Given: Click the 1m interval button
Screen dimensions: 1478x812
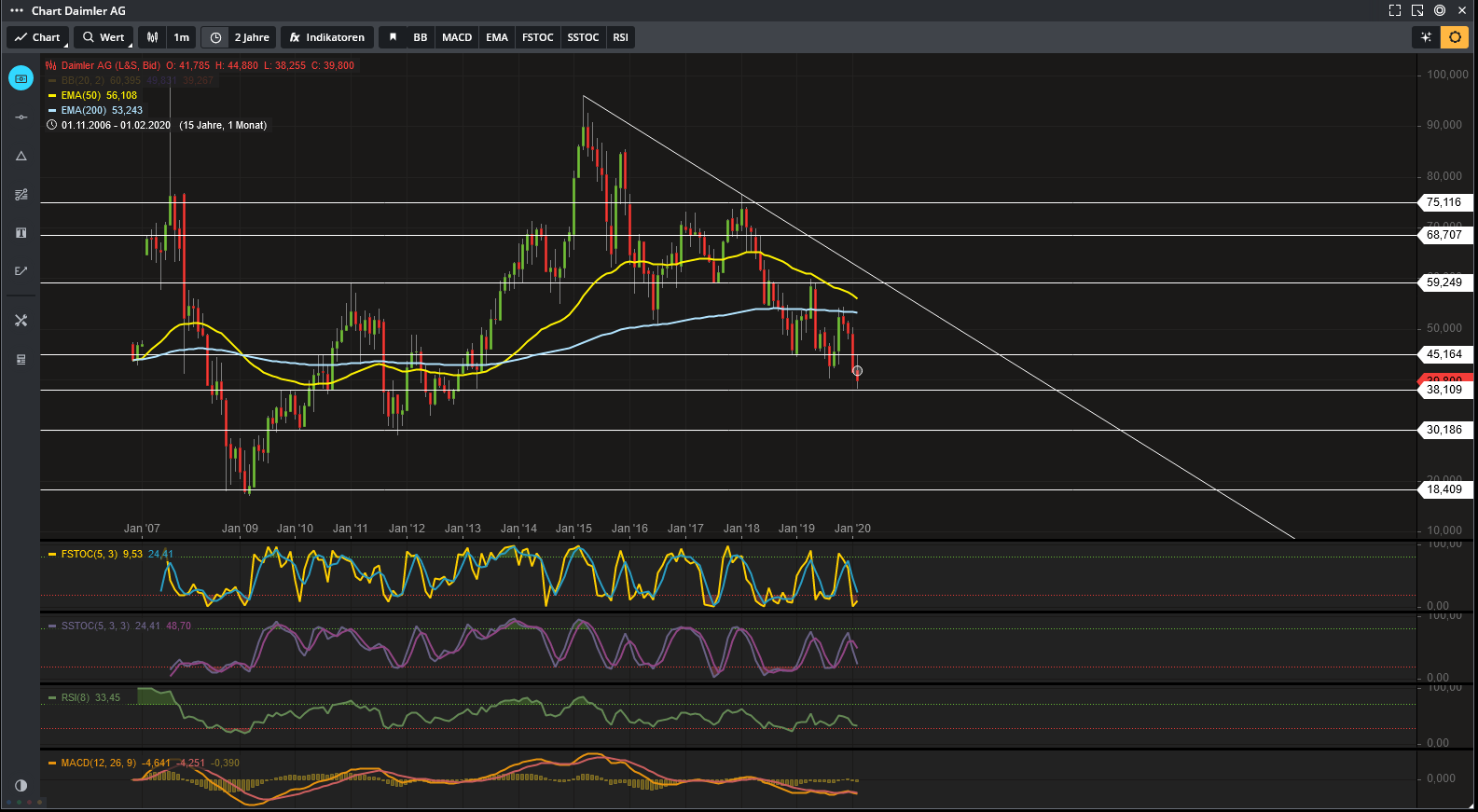Looking at the screenshot, I should click(181, 37).
